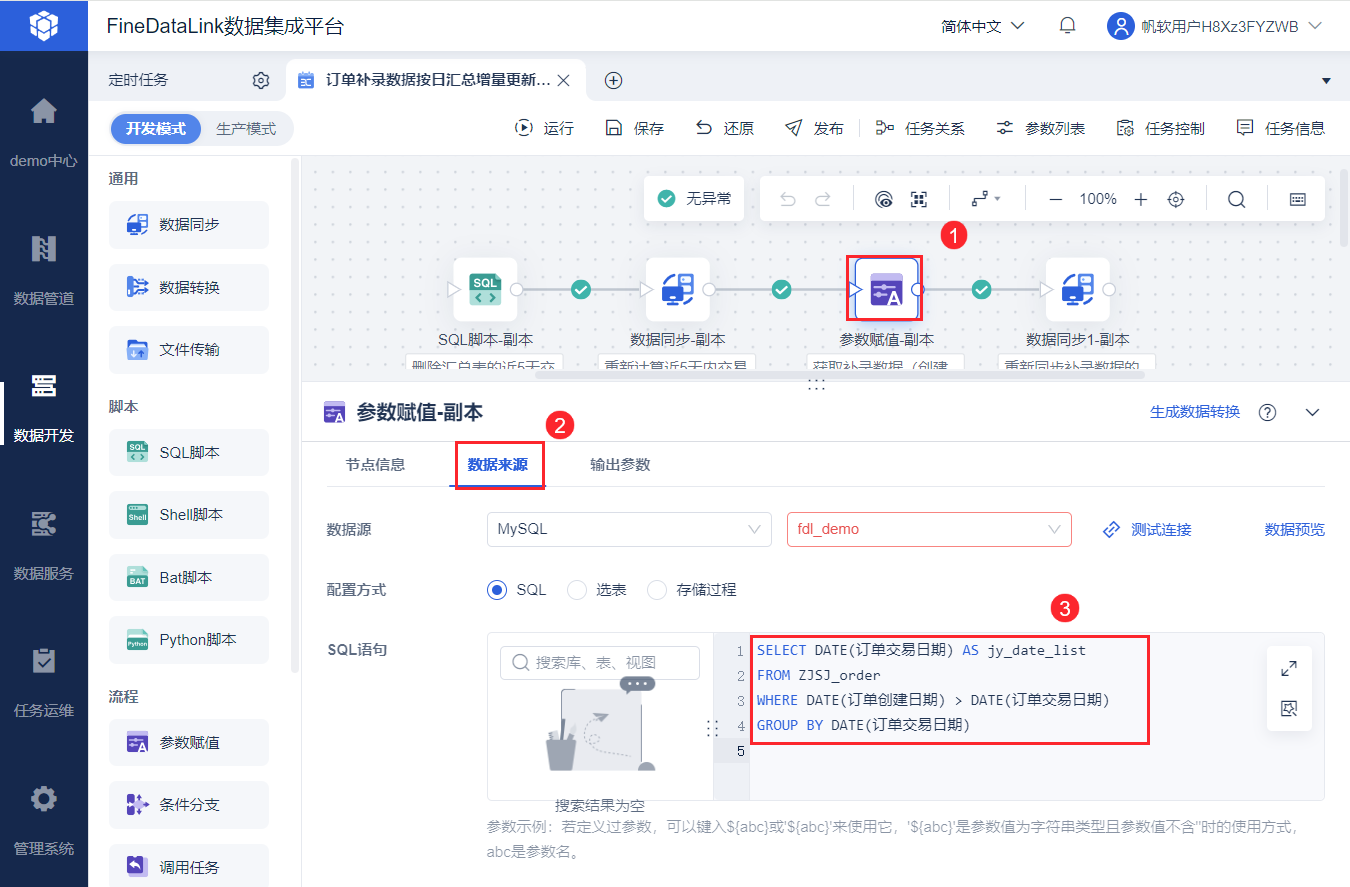Select the 参数赋值-副本 canvas node
1350x887 pixels.
[x=885, y=290]
